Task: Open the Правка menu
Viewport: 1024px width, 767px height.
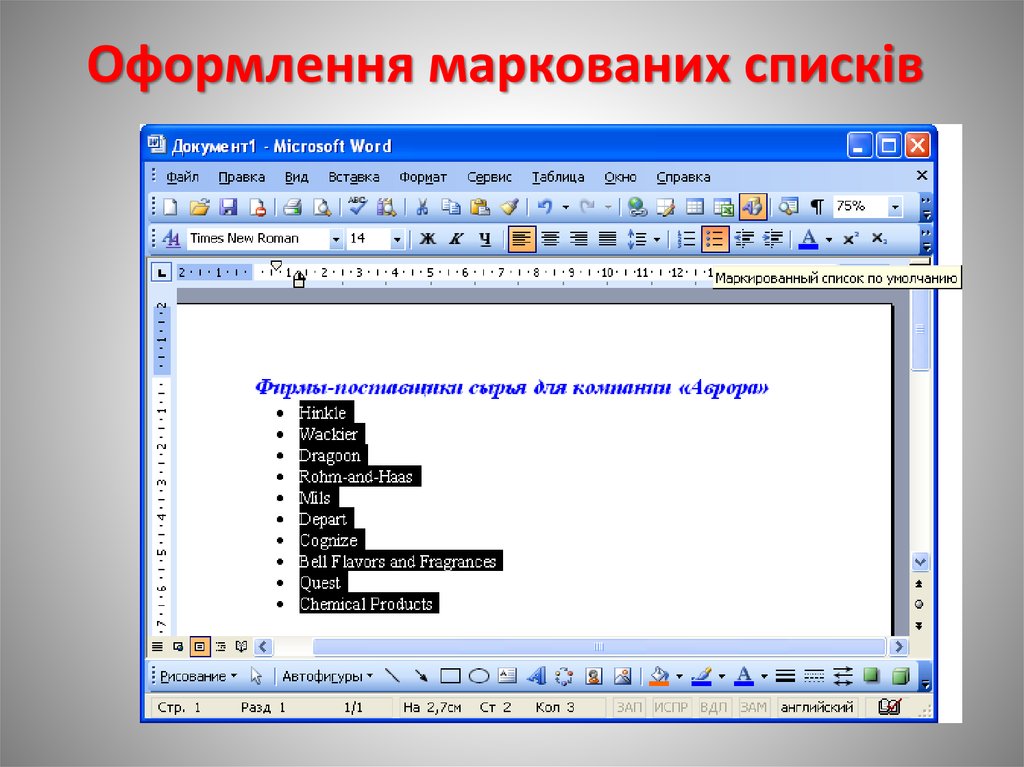Action: tap(242, 176)
